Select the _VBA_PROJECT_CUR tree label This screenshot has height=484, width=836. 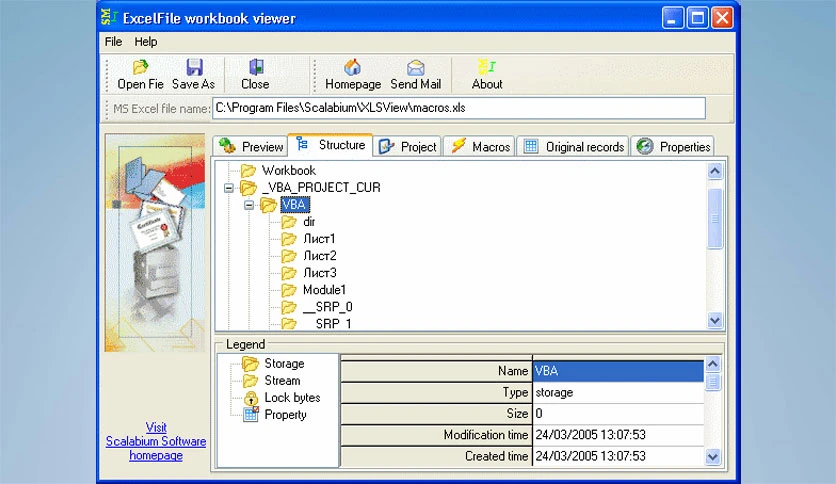click(321, 188)
